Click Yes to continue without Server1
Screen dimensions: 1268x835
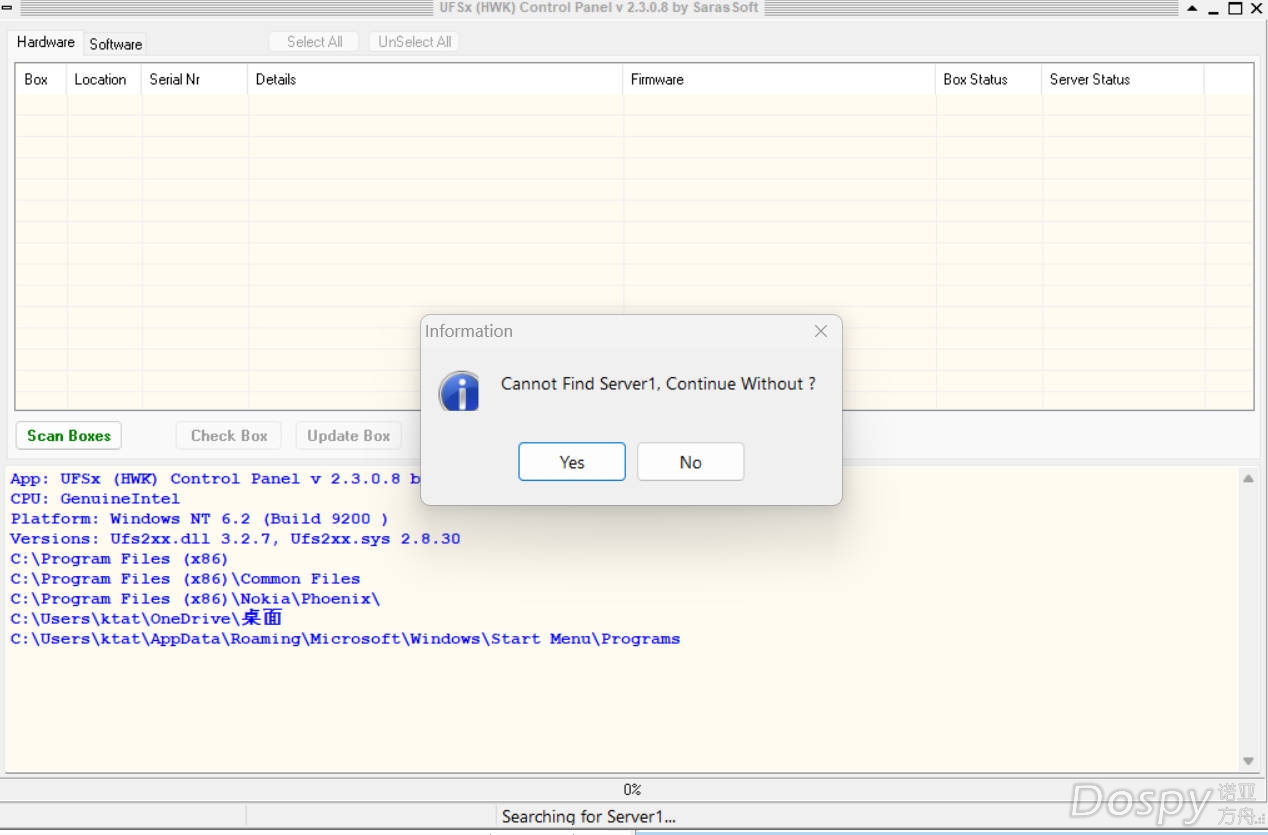[x=572, y=462]
